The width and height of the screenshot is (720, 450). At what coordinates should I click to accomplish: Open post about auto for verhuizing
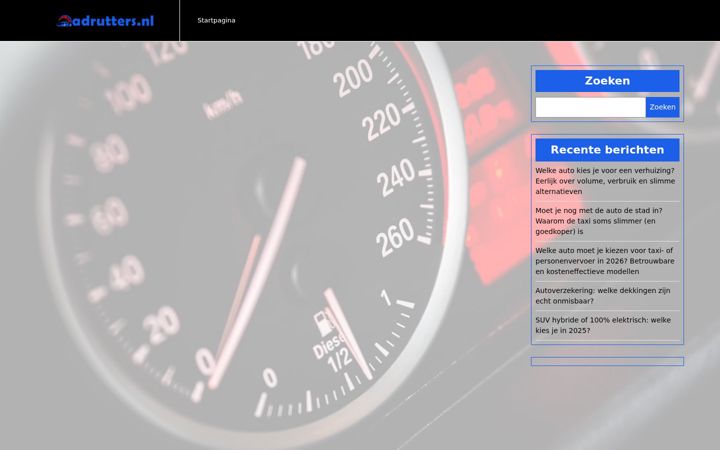[605, 181]
